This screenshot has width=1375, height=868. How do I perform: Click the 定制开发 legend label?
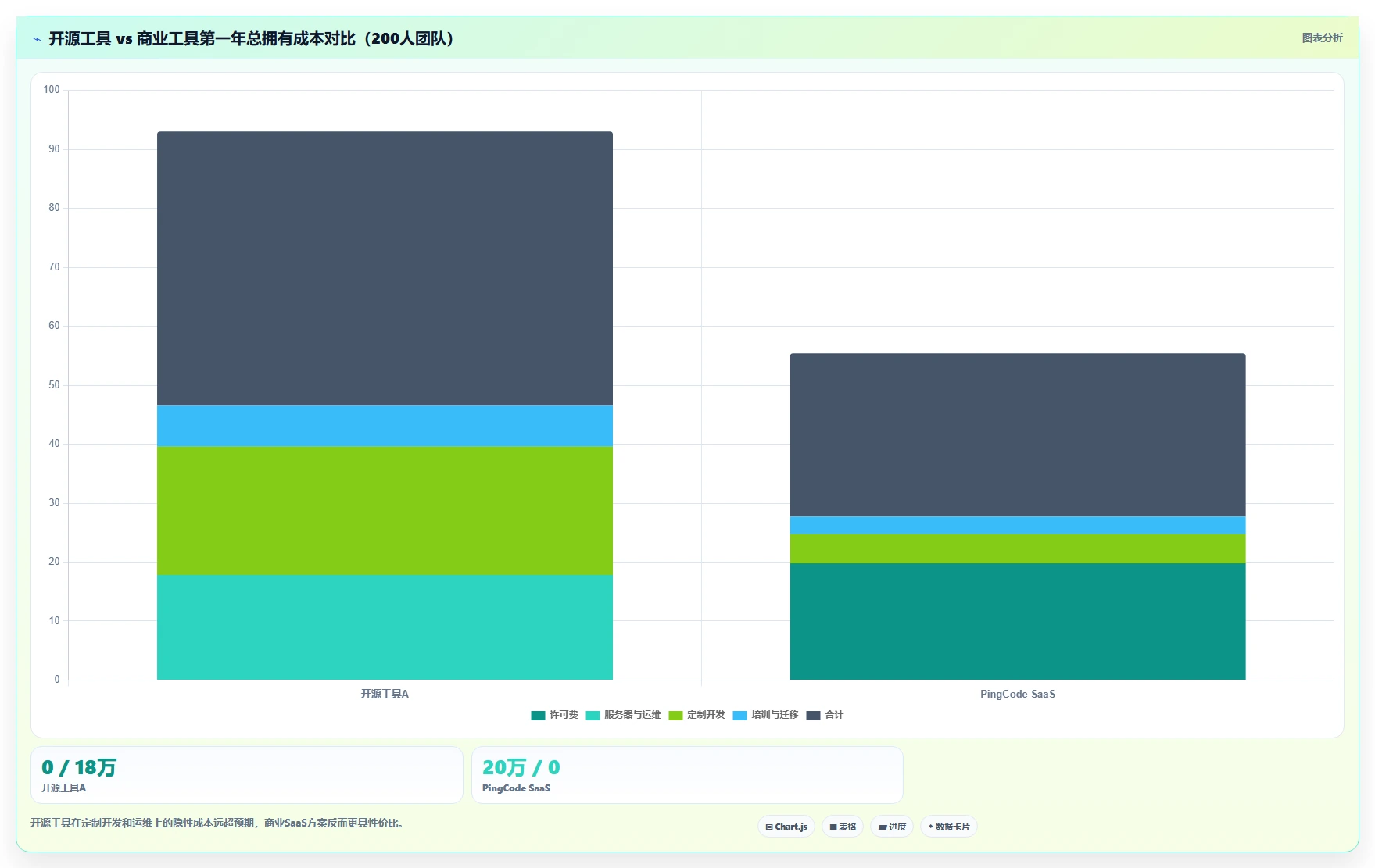(706, 715)
